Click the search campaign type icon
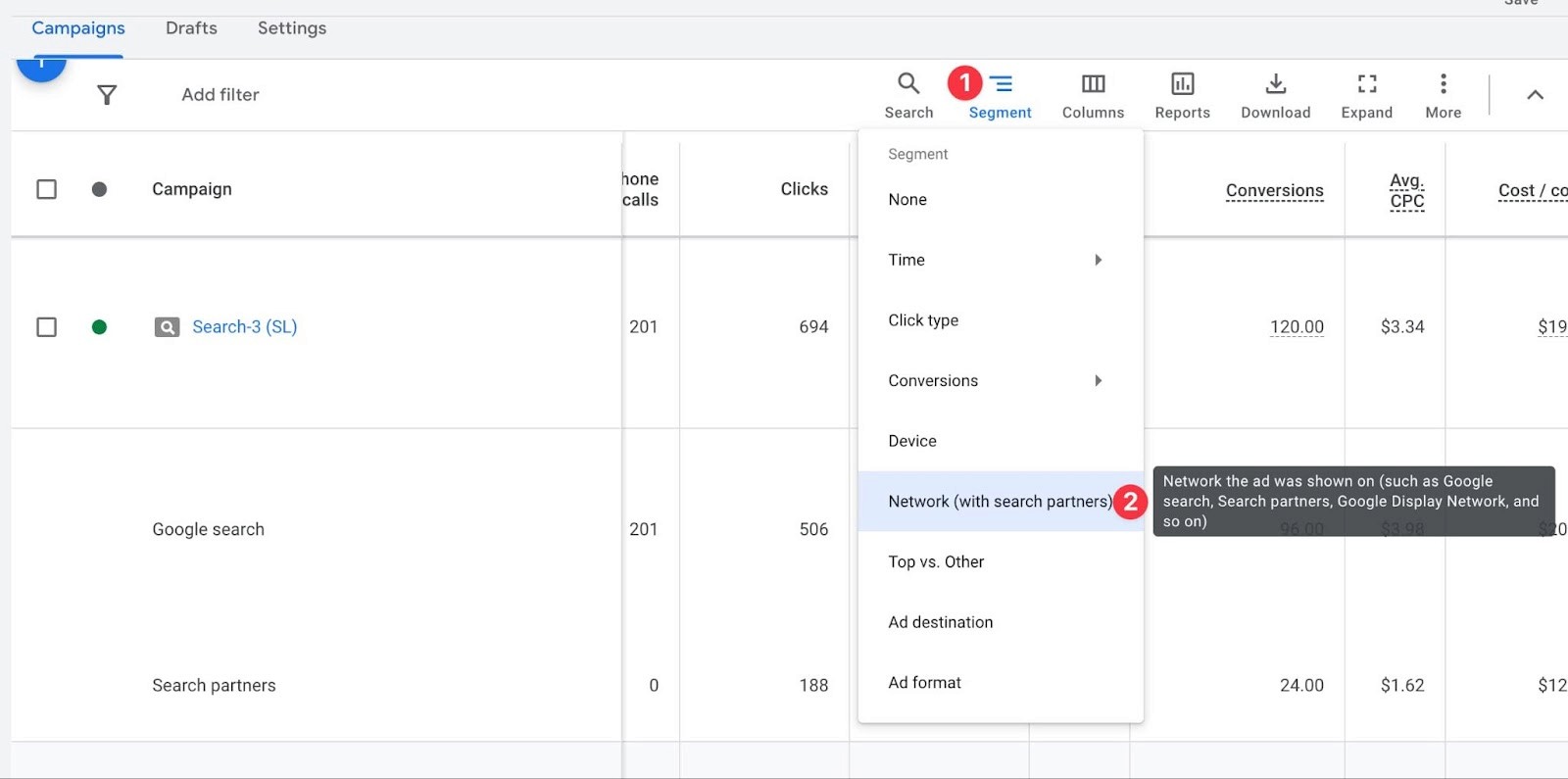Image resolution: width=1568 pixels, height=779 pixels. [167, 327]
